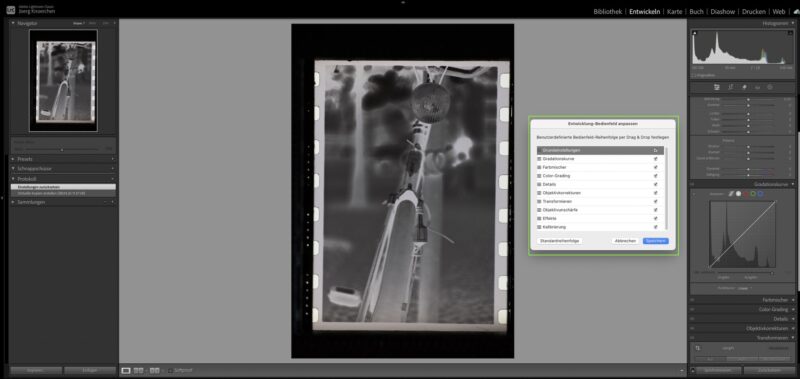Choose the blue curve channel

[x=760, y=194]
